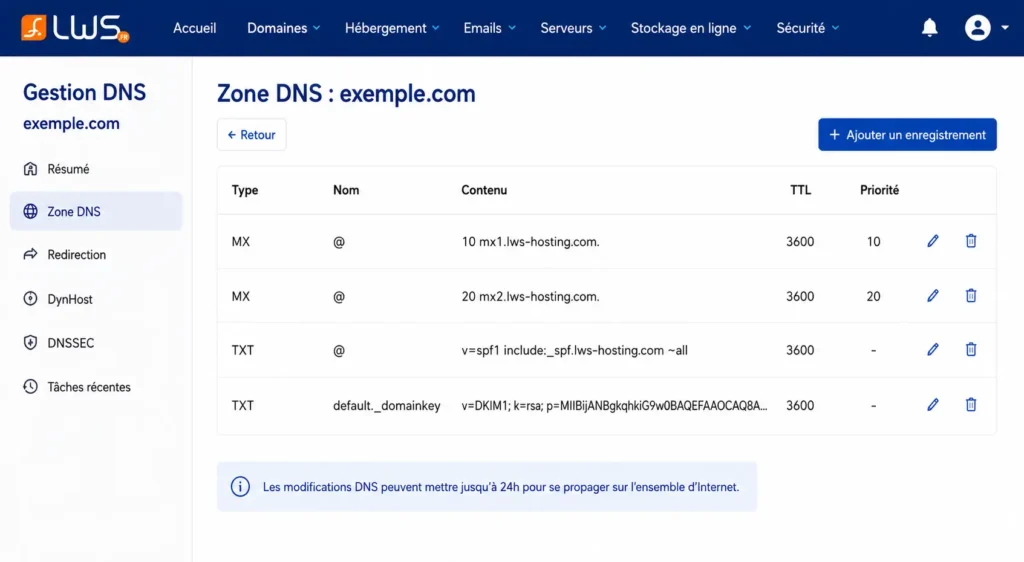1024x562 pixels.
Task: Select Zone DNS in the sidebar
Action: (95, 211)
